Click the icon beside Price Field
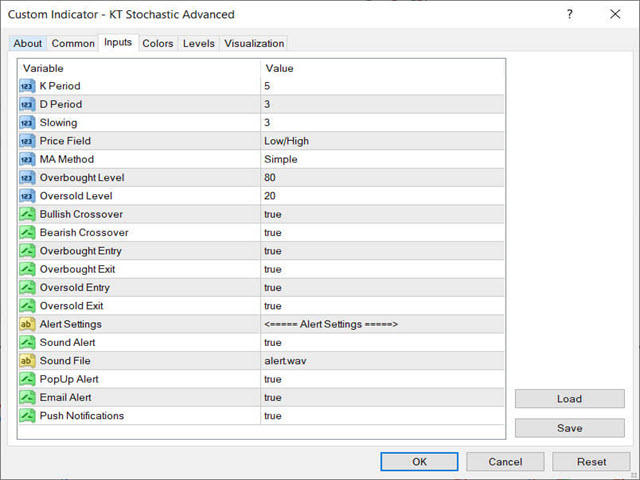 click(27, 141)
